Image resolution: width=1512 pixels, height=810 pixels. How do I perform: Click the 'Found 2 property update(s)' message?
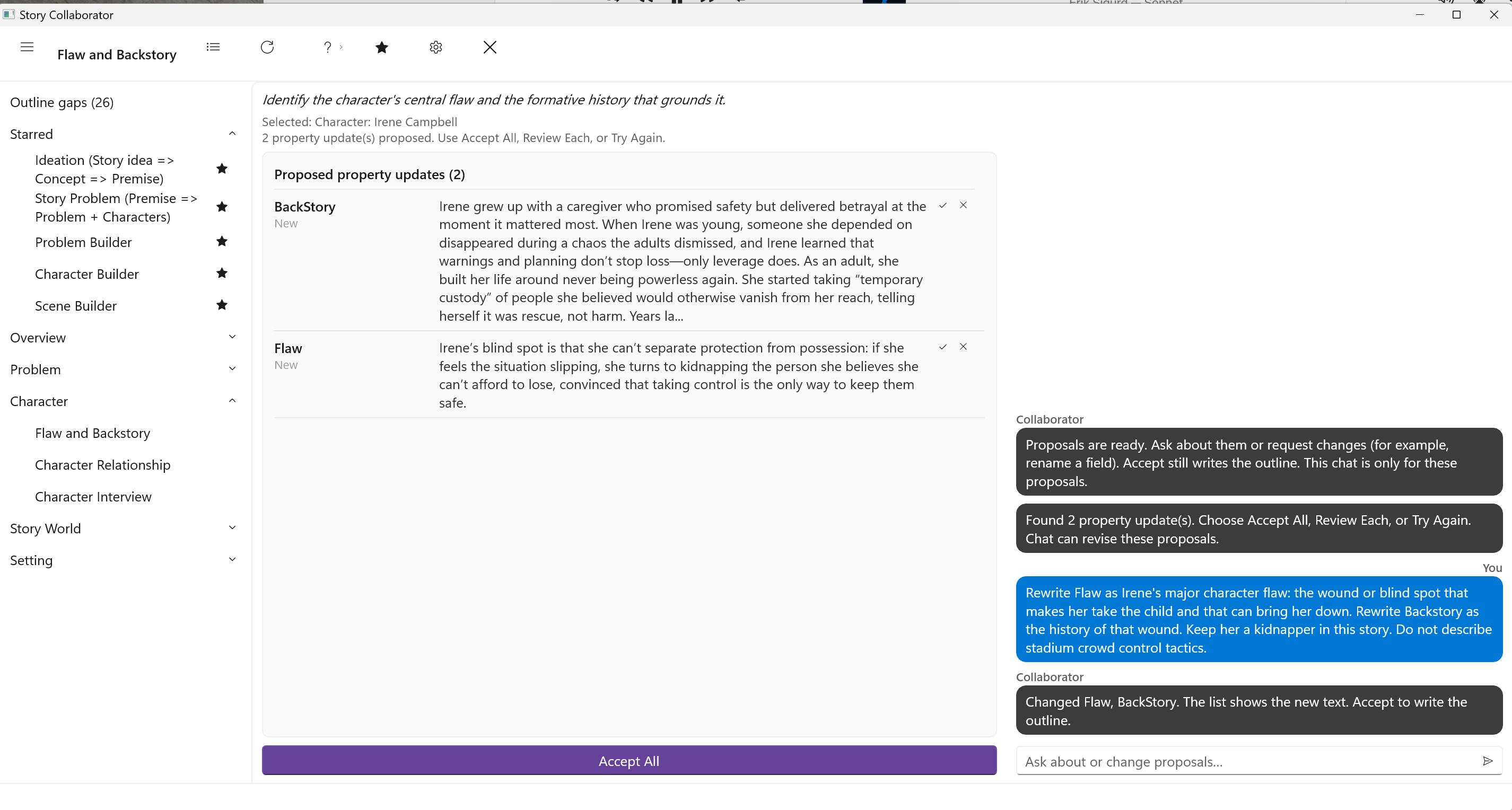pos(1259,529)
